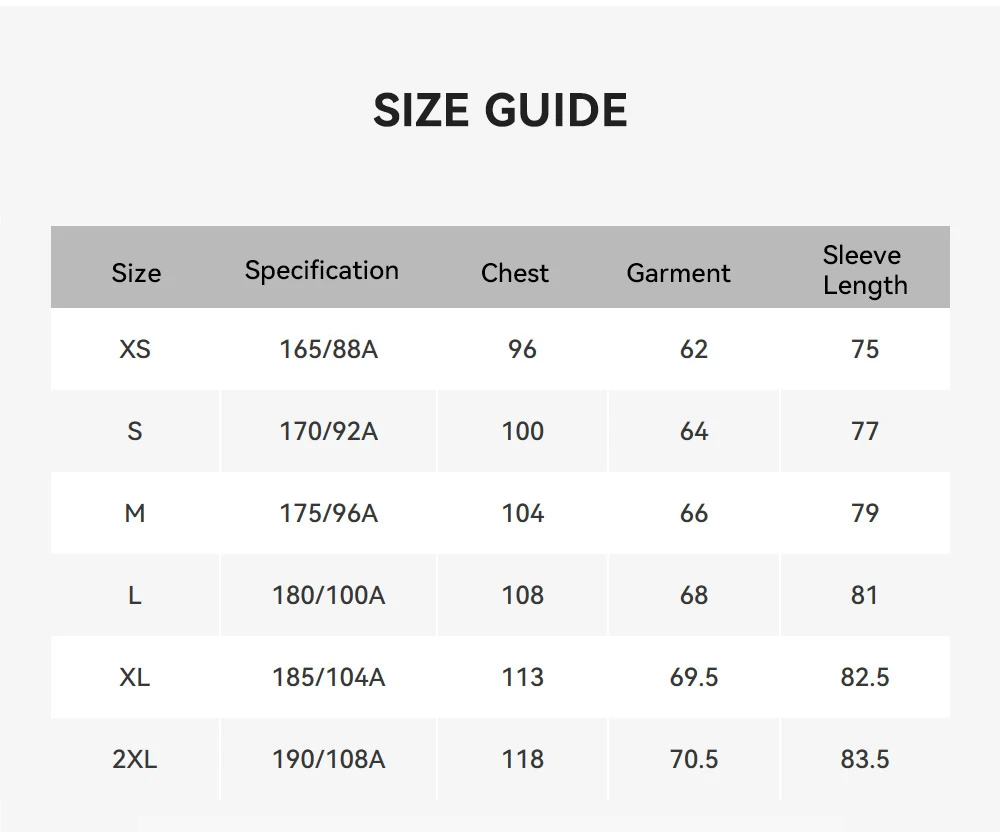1000x832 pixels.
Task: Choose the M size row label
Action: (135, 513)
